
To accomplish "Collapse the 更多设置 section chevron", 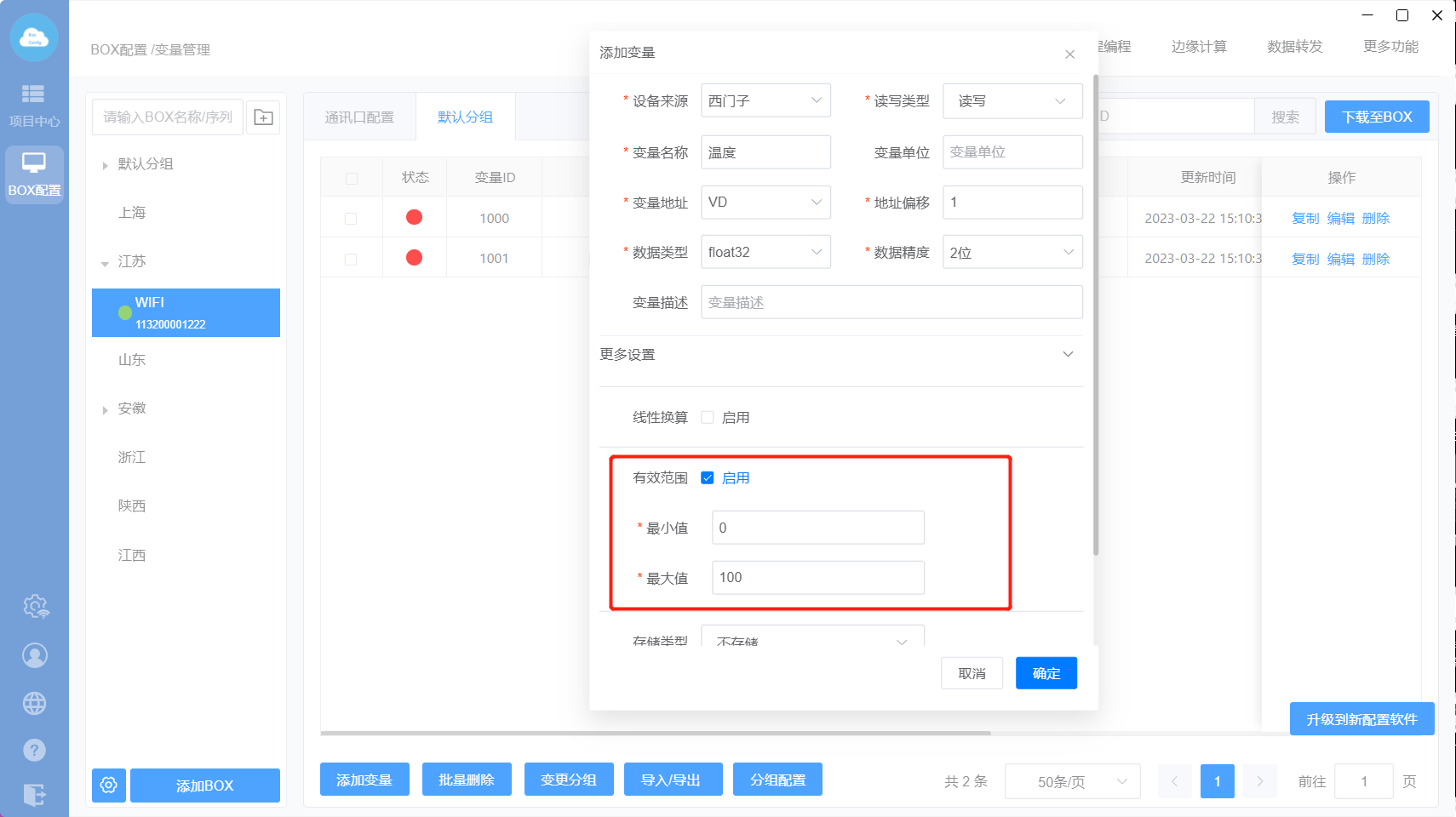I will (x=1068, y=354).
